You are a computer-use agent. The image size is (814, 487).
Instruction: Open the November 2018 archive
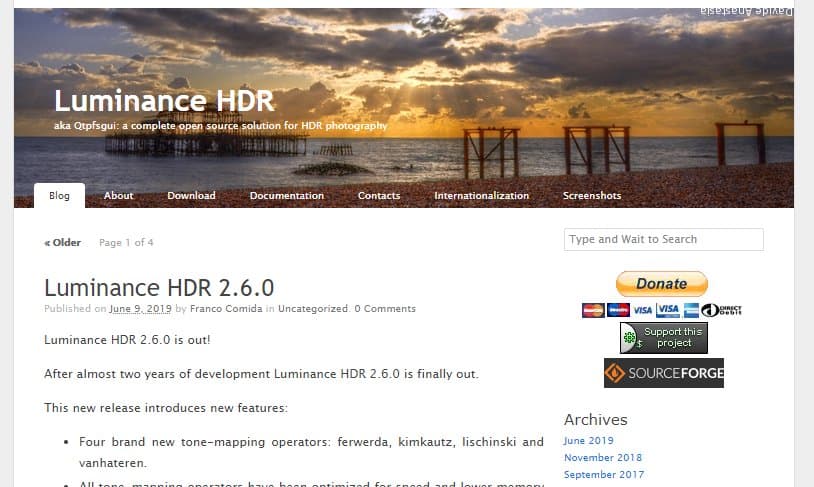603,457
